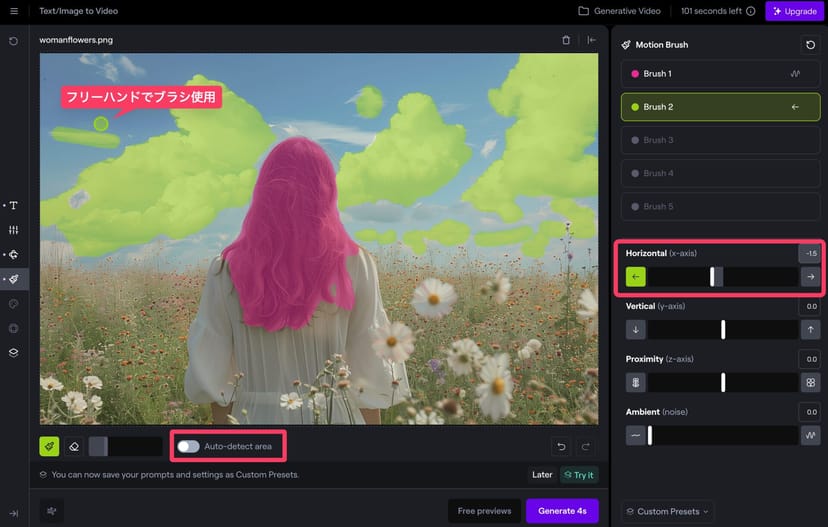Toggle the Auto-detect area switch
Viewport: 828px width, 527px height.
(x=188, y=446)
